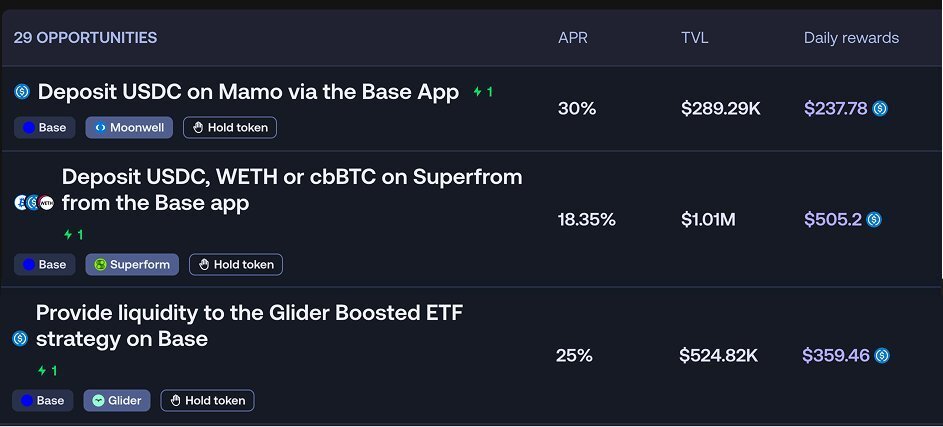Select the Superform protocol tag
The height and width of the screenshot is (427, 943).
(x=132, y=265)
